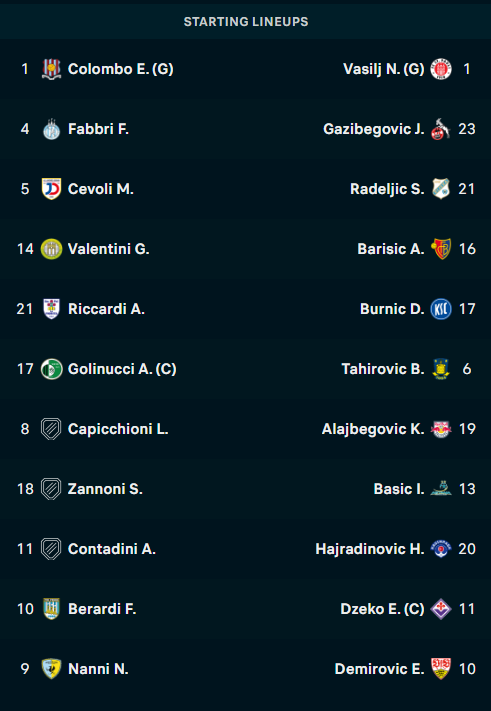Image resolution: width=491 pixels, height=711 pixels.
Task: Click the Red Bull crest beside Alajbegovic K.
Action: coord(441,429)
